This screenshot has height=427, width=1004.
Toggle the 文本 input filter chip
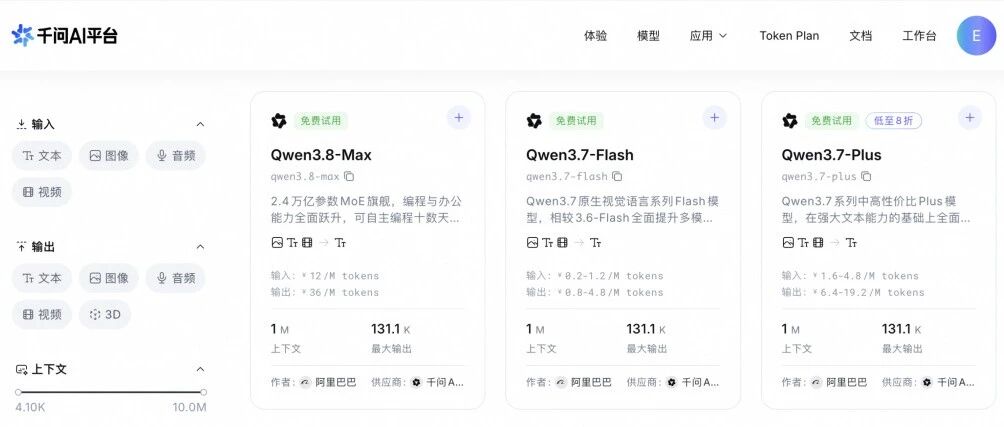click(x=42, y=156)
